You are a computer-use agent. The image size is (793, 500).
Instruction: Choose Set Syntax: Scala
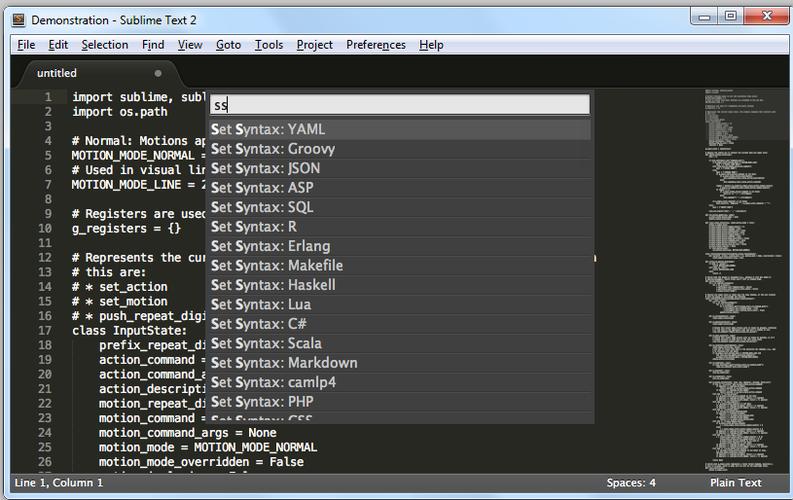[x=401, y=344]
